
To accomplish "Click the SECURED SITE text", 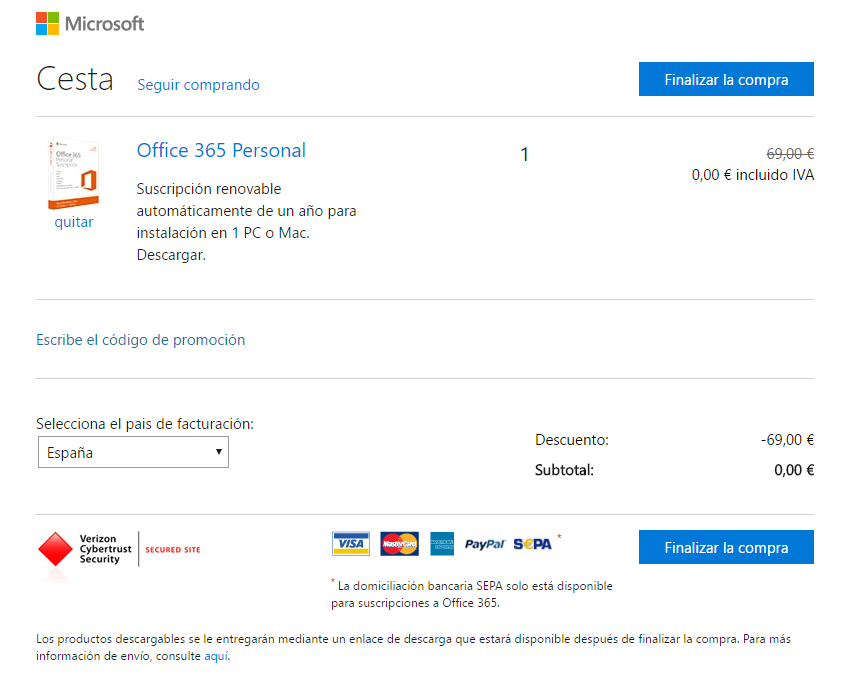I will [x=173, y=550].
